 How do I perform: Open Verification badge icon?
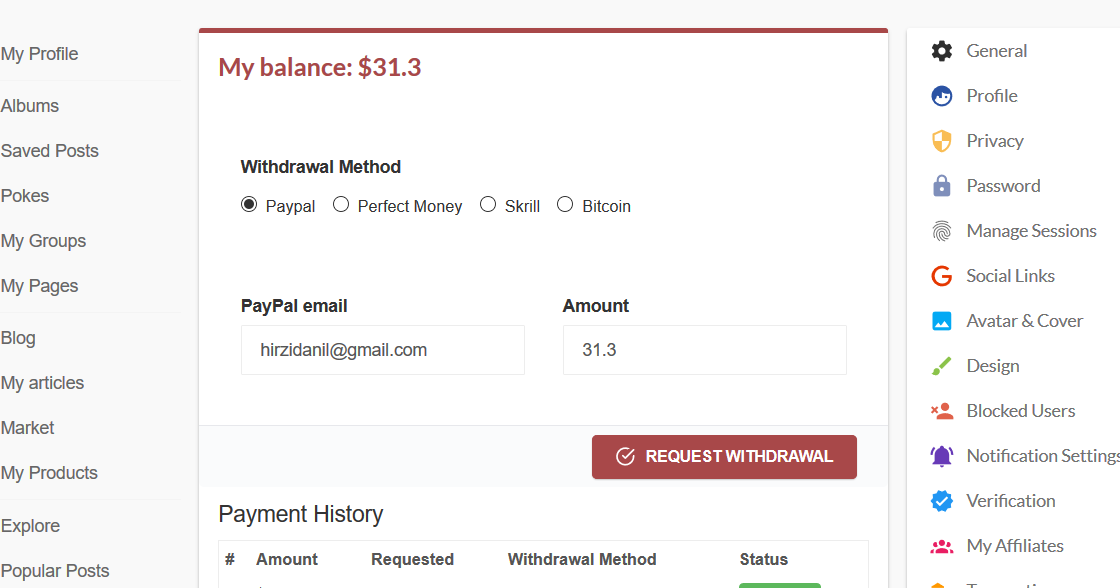coord(942,501)
